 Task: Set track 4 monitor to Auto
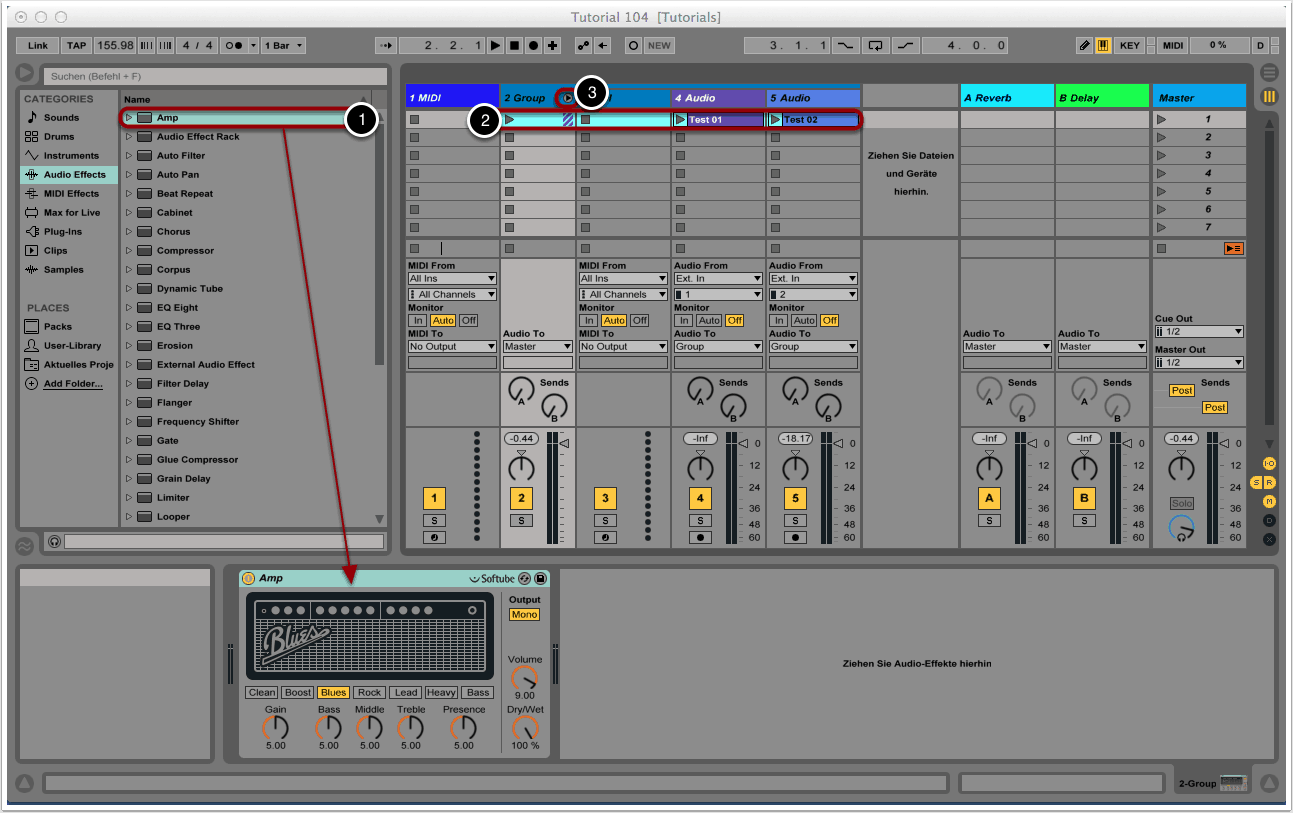click(x=709, y=321)
